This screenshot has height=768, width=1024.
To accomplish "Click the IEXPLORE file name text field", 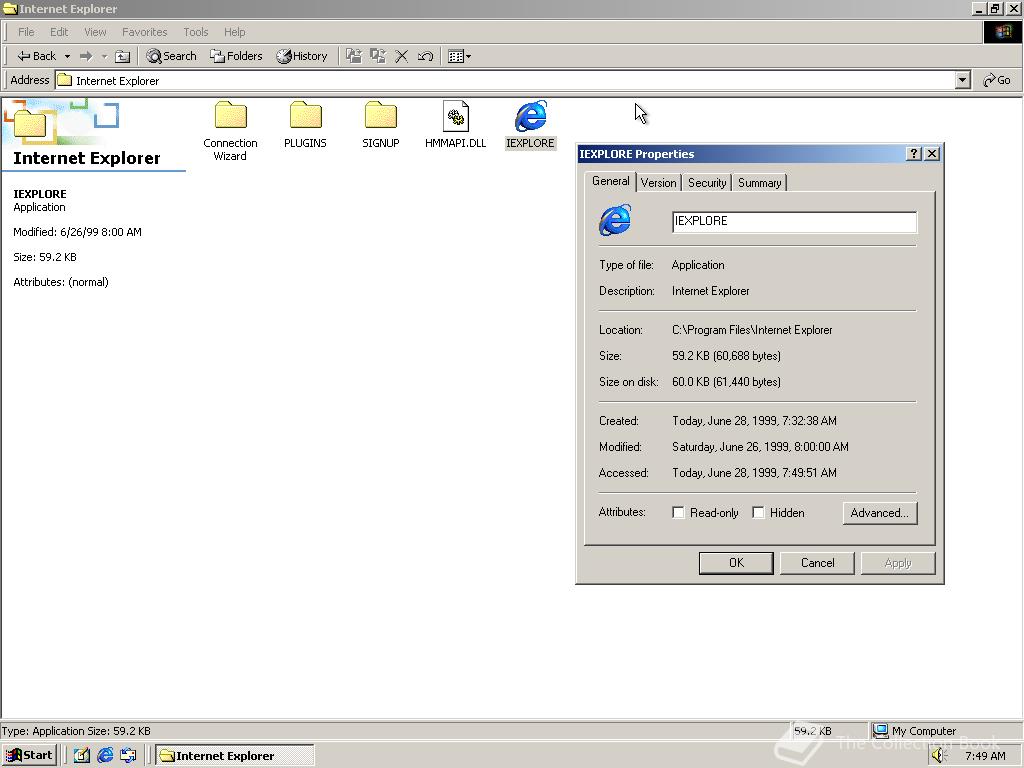I will tap(793, 221).
